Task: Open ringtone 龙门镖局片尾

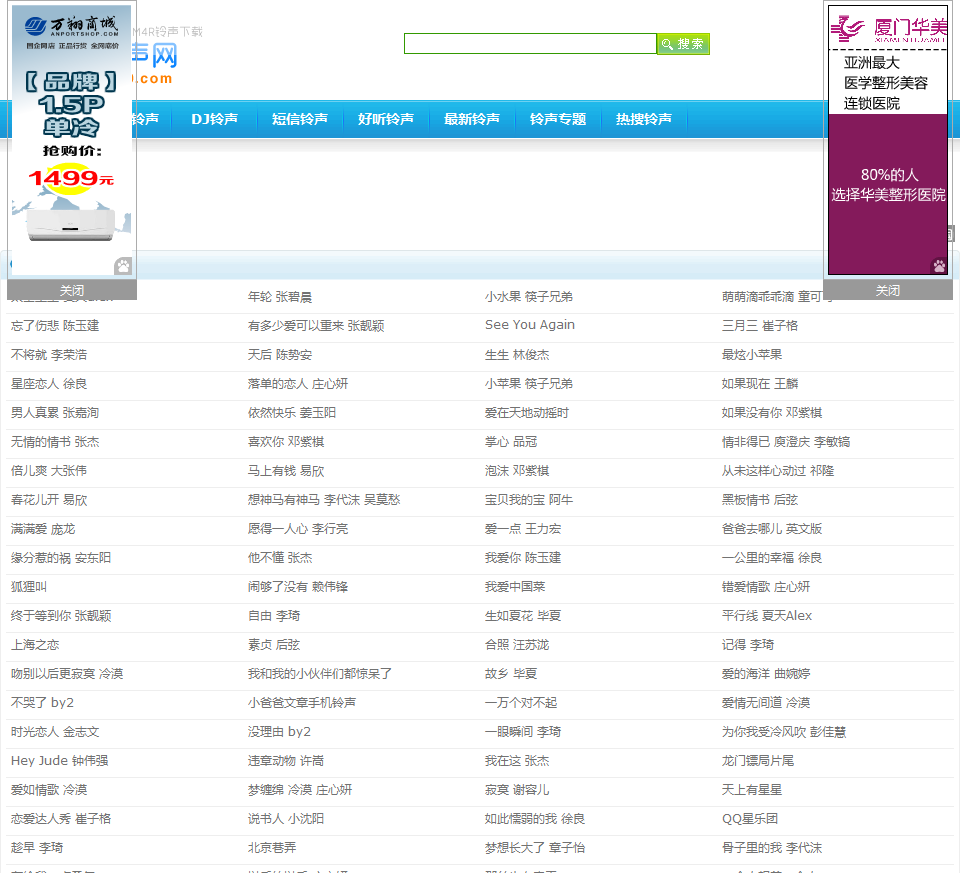Action: pos(758,761)
